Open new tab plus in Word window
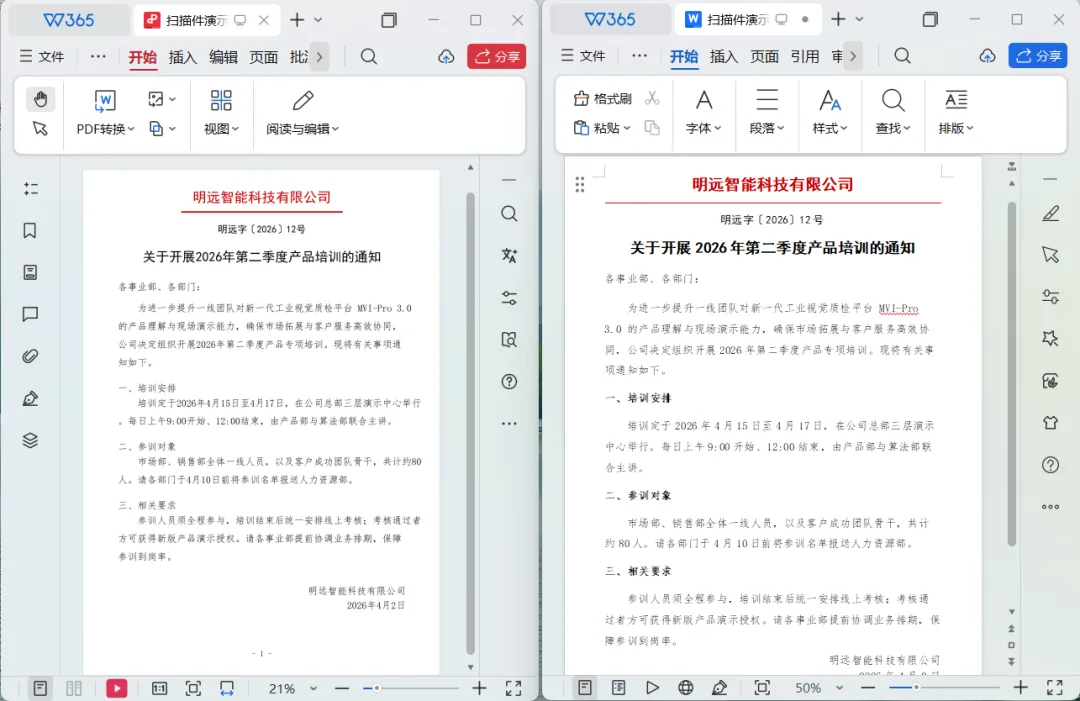Image resolution: width=1080 pixels, height=701 pixels. pyautogui.click(x=838, y=19)
